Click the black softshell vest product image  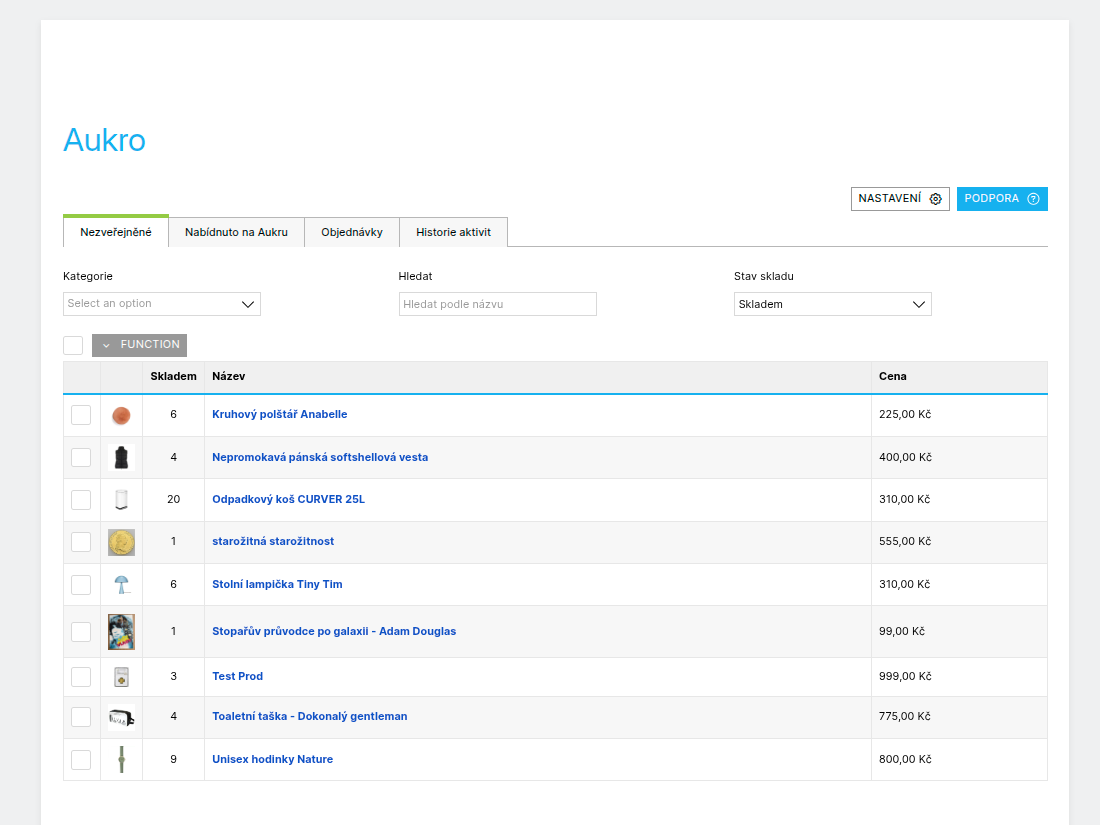pyautogui.click(x=121, y=458)
